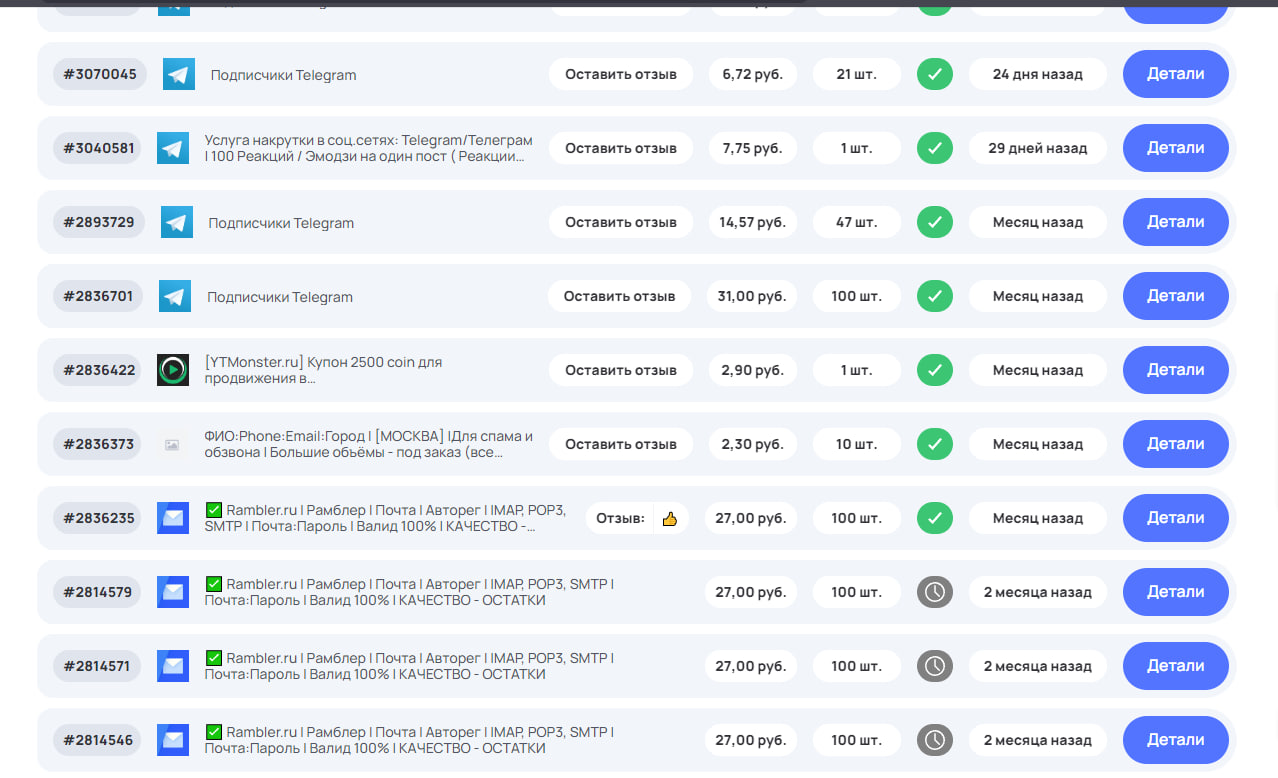Click order number #2836235 badge

point(99,518)
